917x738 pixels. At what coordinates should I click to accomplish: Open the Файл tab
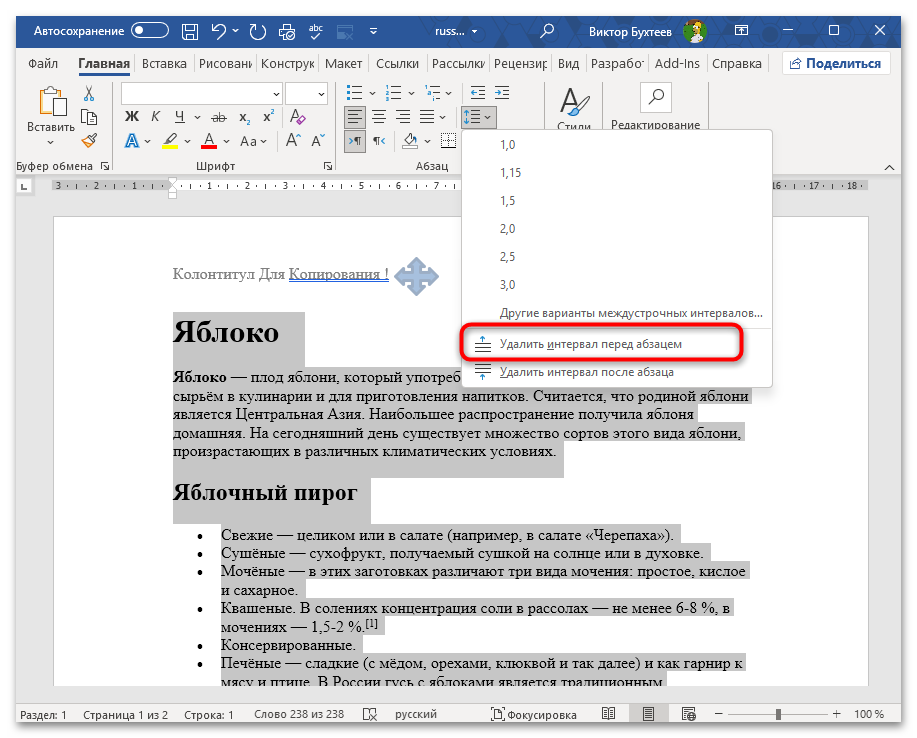click(x=43, y=63)
